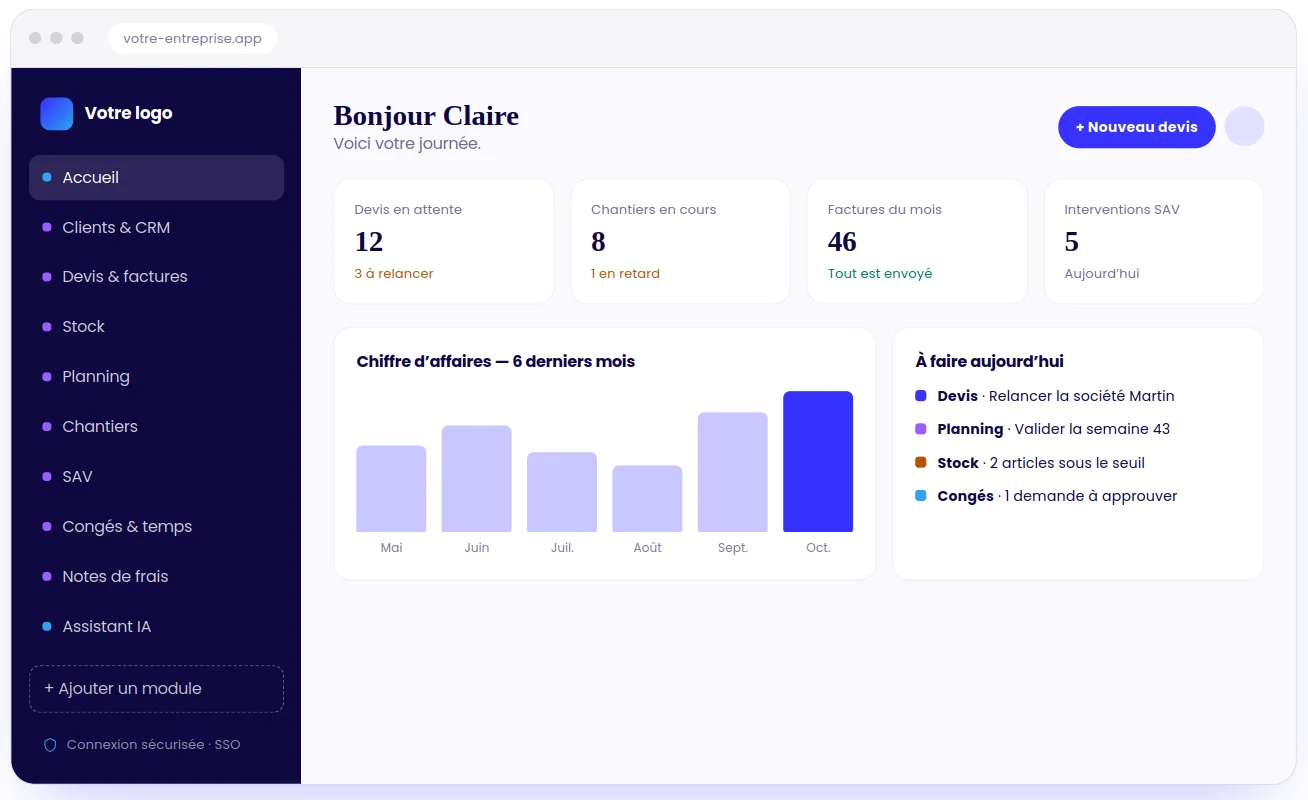Navigate to Chantiers

coord(156,427)
